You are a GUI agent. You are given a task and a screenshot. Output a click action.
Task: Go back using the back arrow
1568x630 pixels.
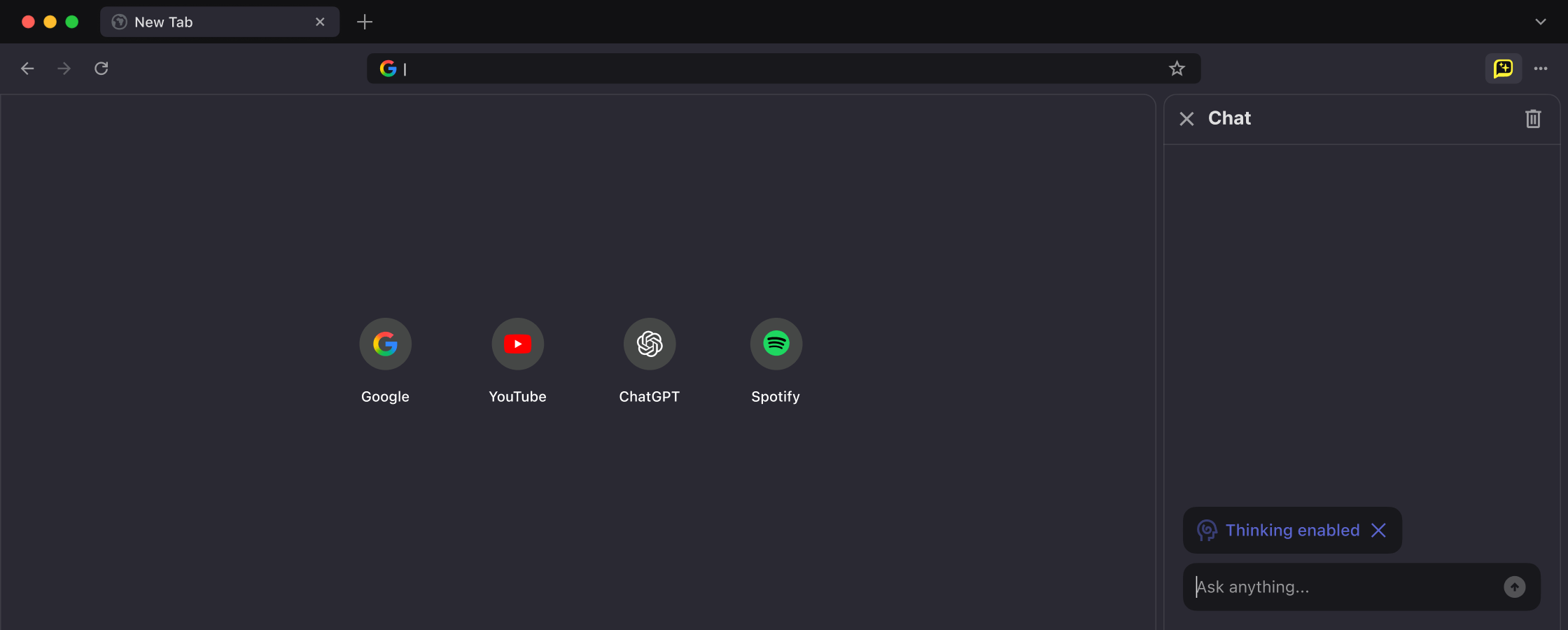tap(27, 69)
